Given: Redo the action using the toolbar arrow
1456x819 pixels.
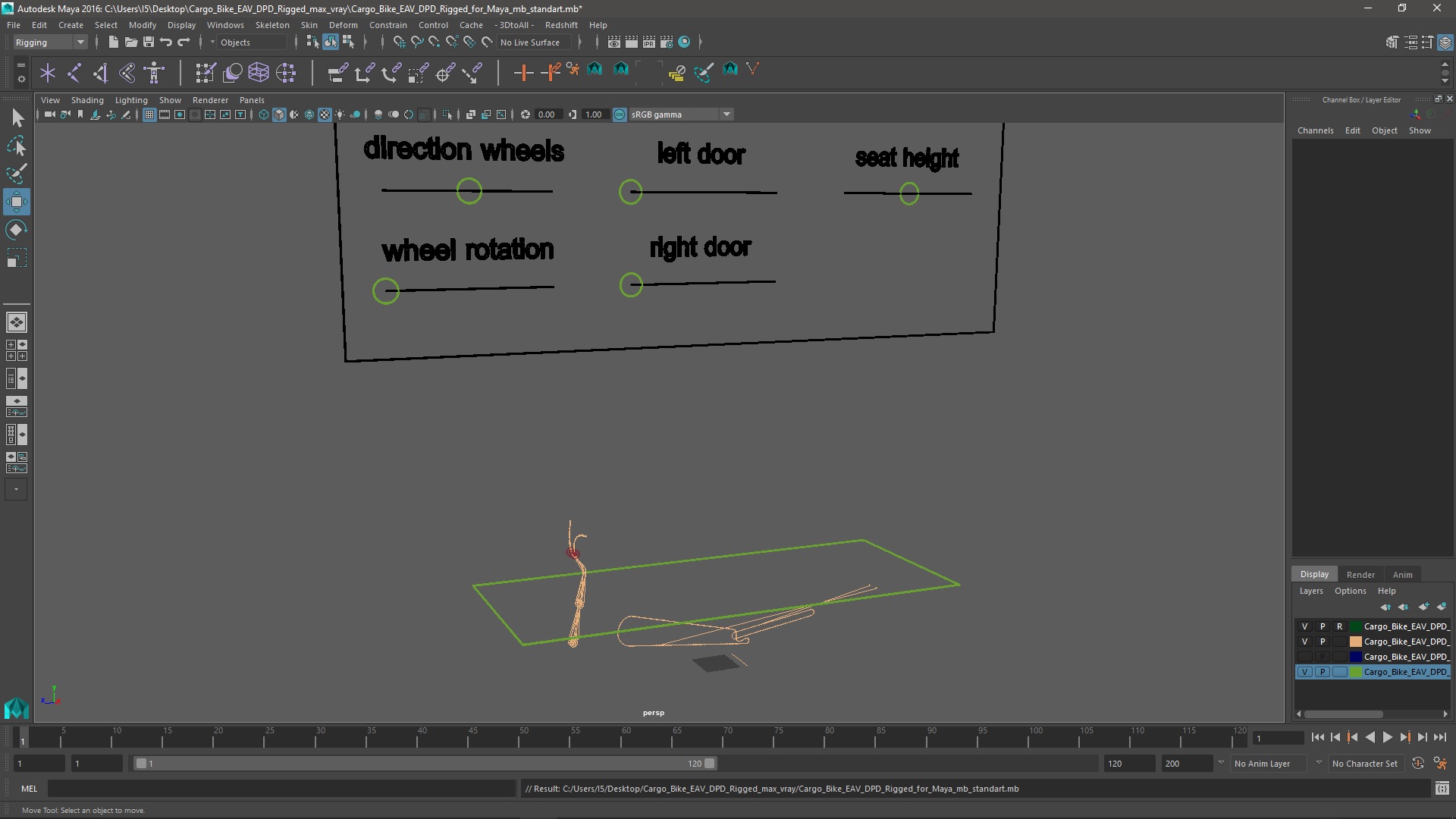Looking at the screenshot, I should (x=184, y=42).
